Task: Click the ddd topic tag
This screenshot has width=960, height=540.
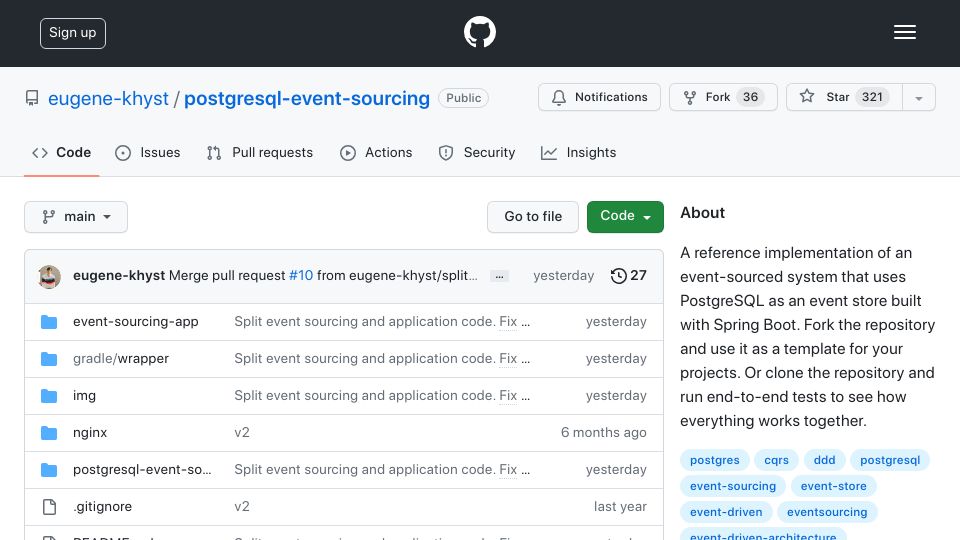Action: (824, 460)
